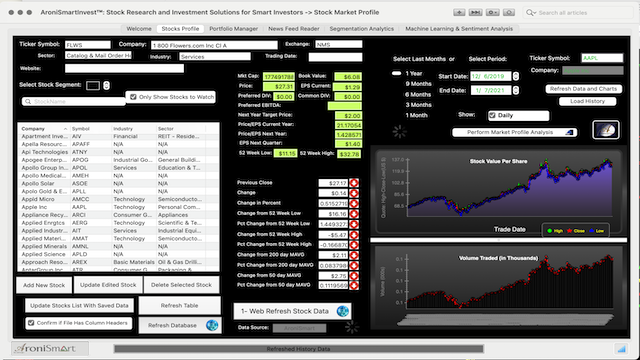Click the Ticker Symbol field showing FLWS
Viewport: 640px width, 360px height.
tap(88, 44)
